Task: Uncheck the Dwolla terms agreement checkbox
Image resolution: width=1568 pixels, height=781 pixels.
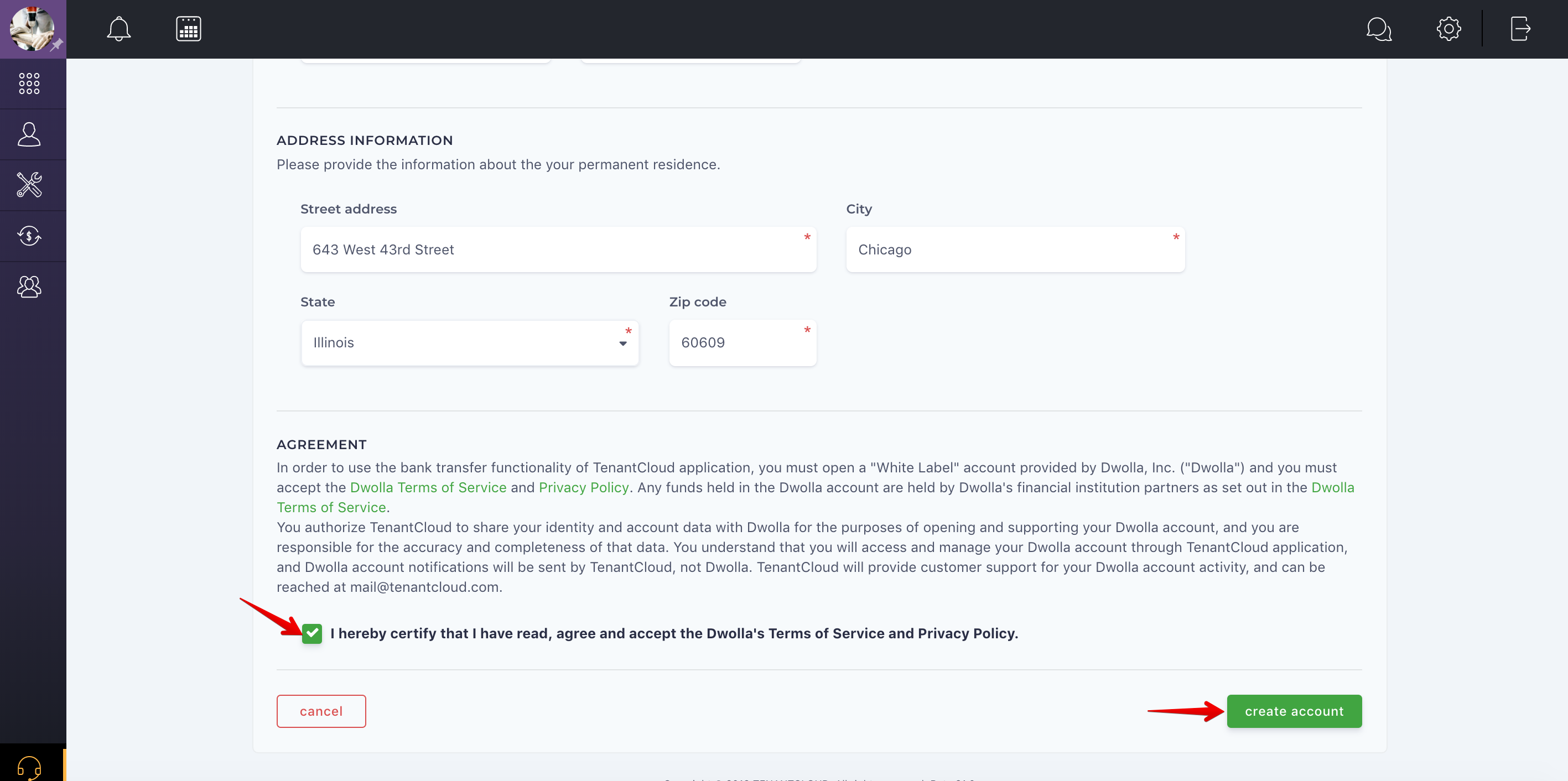Action: (311, 634)
